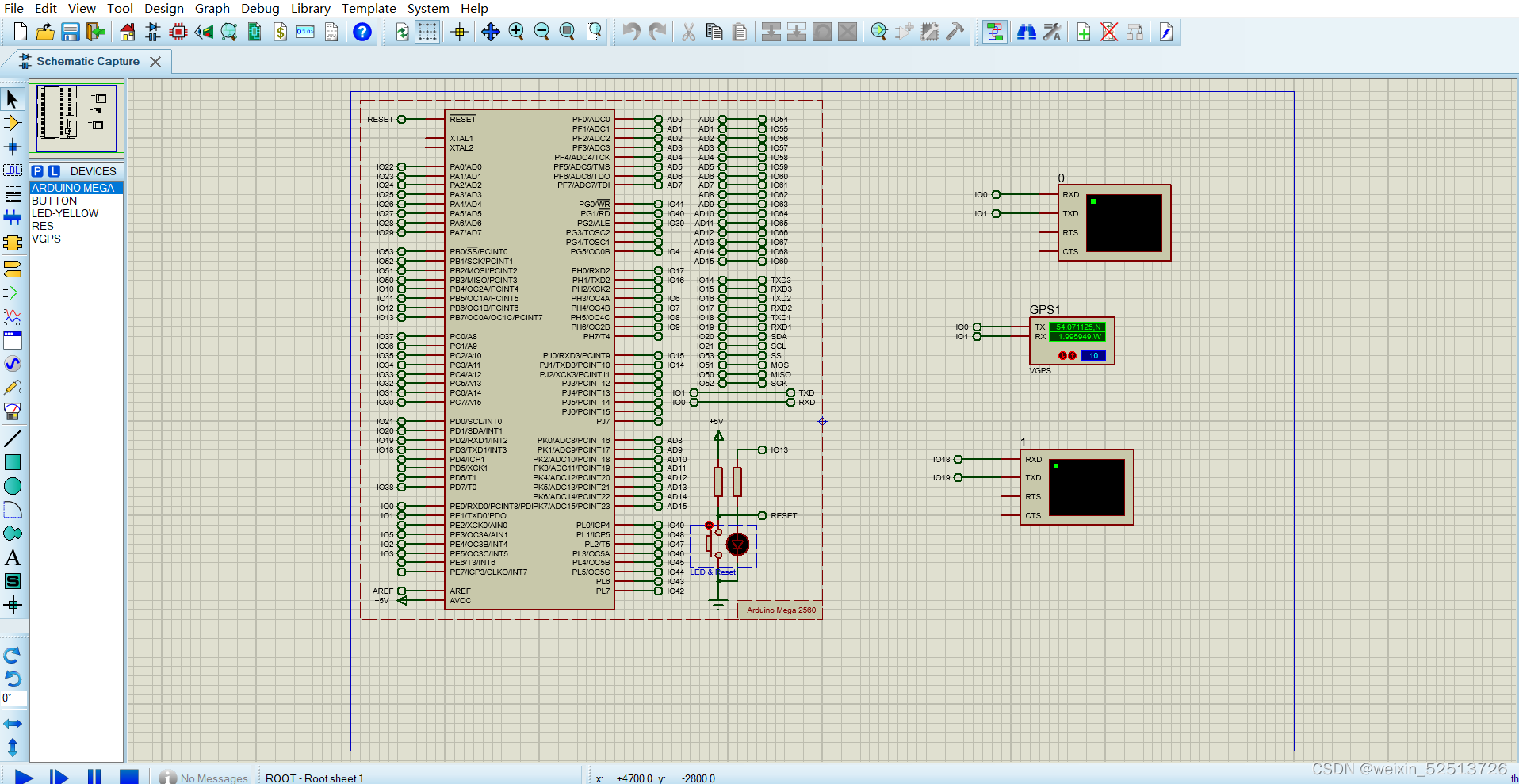The width and height of the screenshot is (1519, 784).
Task: Click the Zoom Out magnifier icon
Action: click(x=541, y=32)
